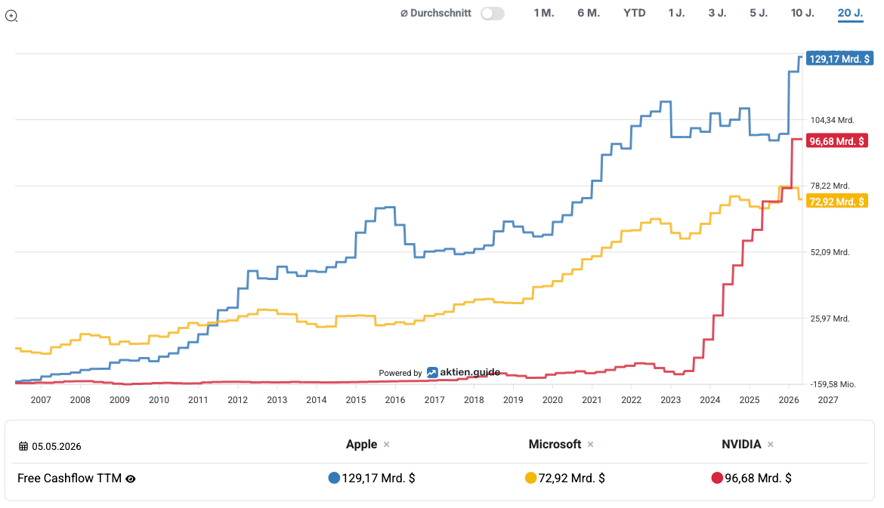Click the 2007 year axis label
Viewport: 884px width, 508px height.
(x=41, y=400)
